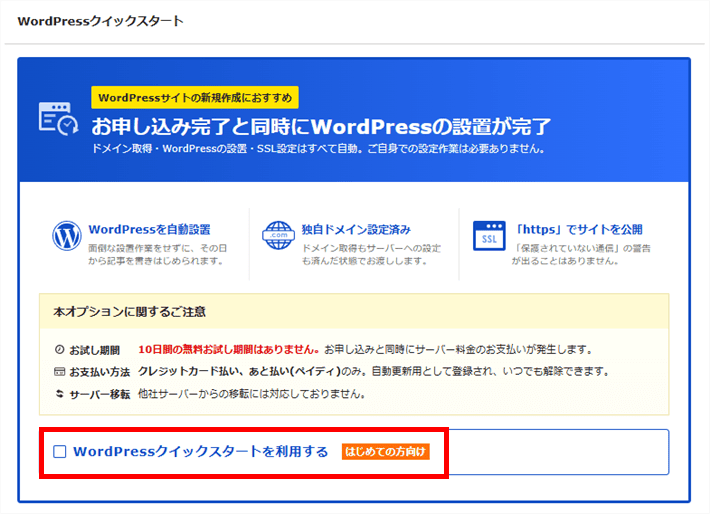
Task: Click the yellow WordPressサイトの新規作成におすすめ label
Action: pos(195,97)
